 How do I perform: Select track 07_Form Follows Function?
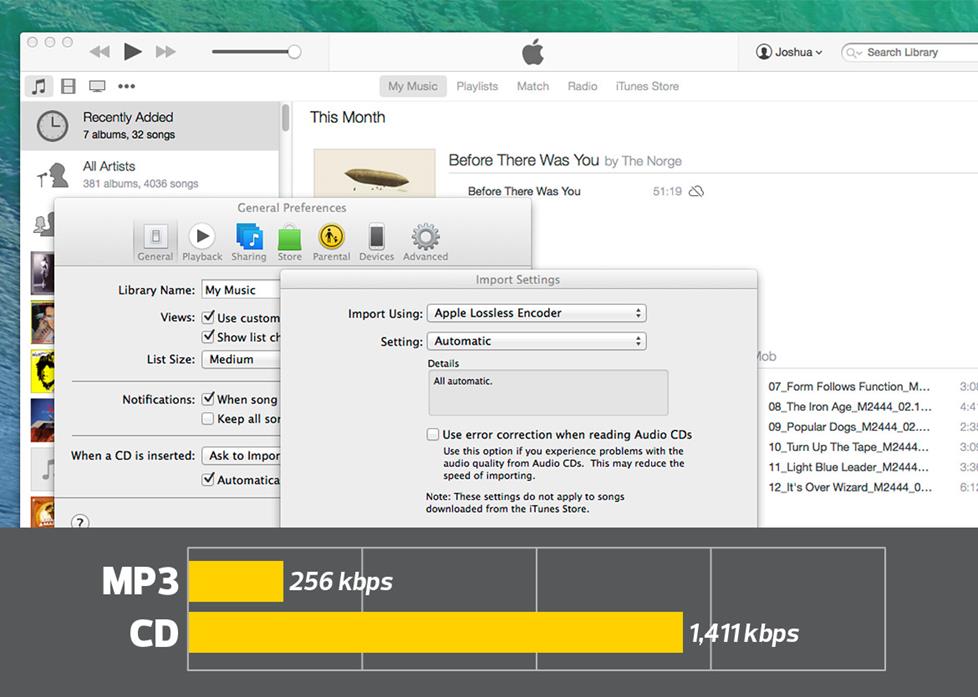849,387
